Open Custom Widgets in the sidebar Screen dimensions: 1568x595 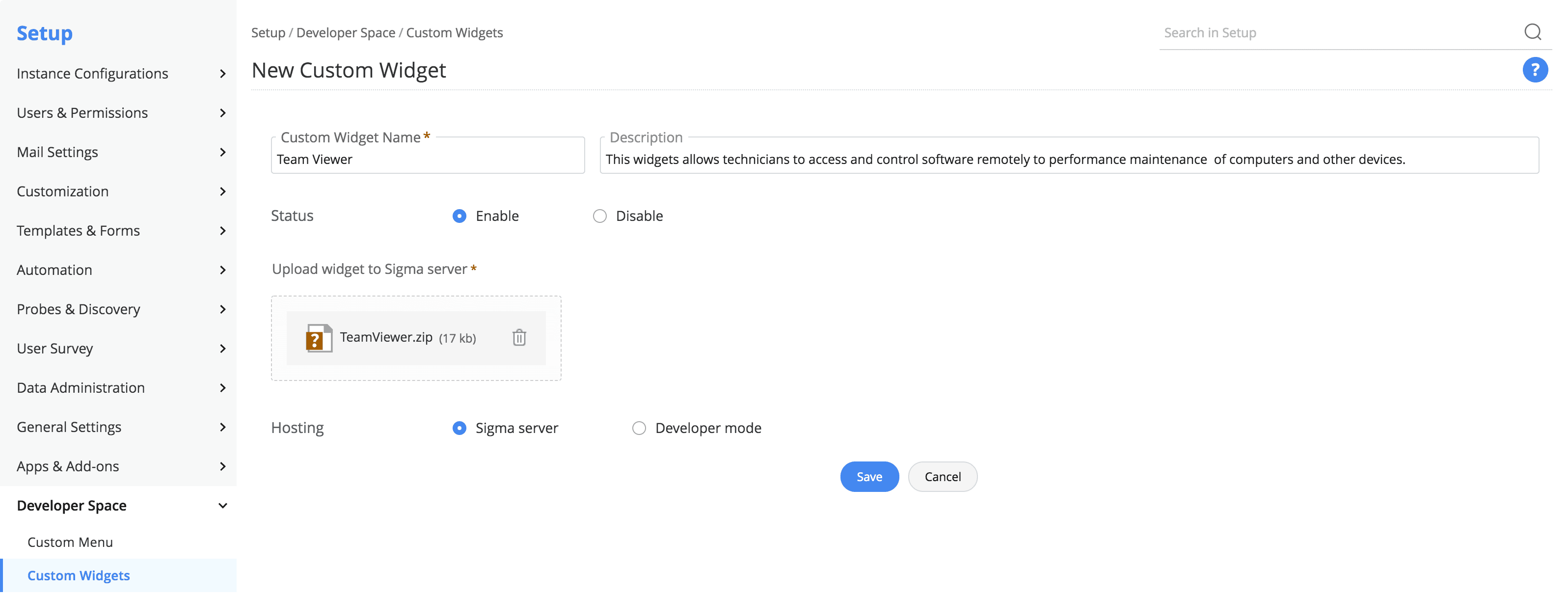pos(79,575)
